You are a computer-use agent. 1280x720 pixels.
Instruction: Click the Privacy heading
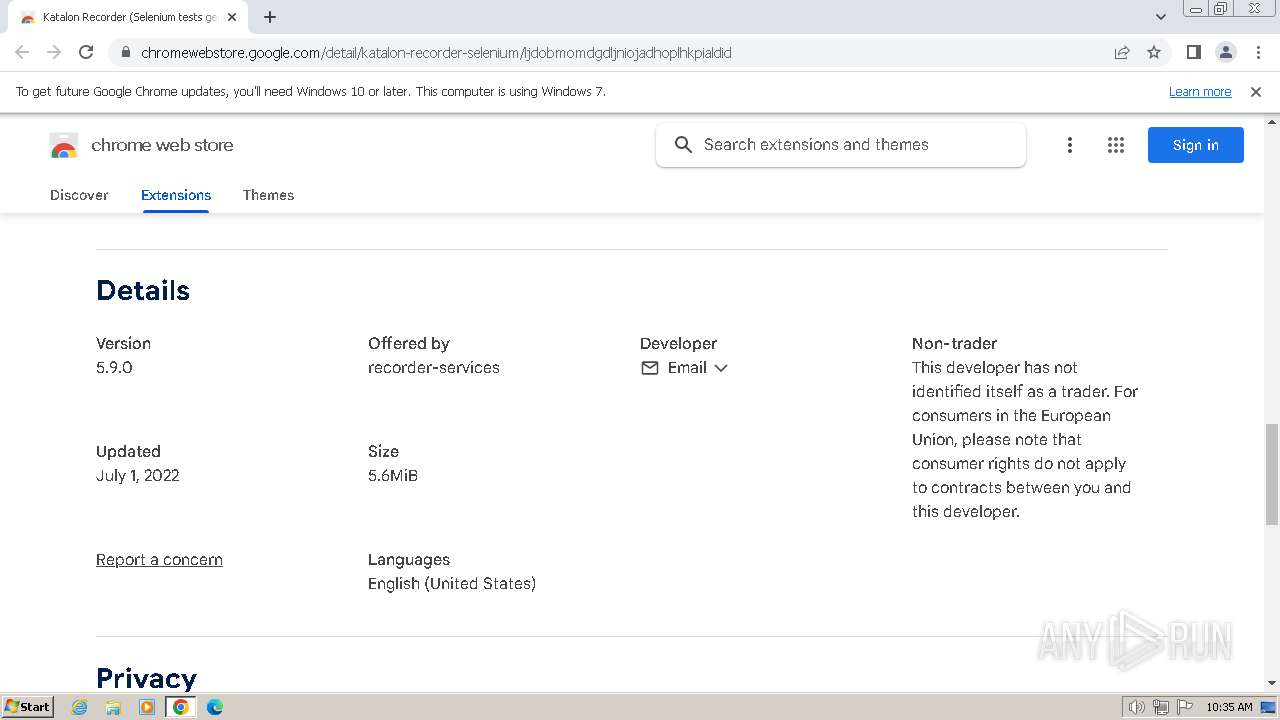tap(146, 678)
